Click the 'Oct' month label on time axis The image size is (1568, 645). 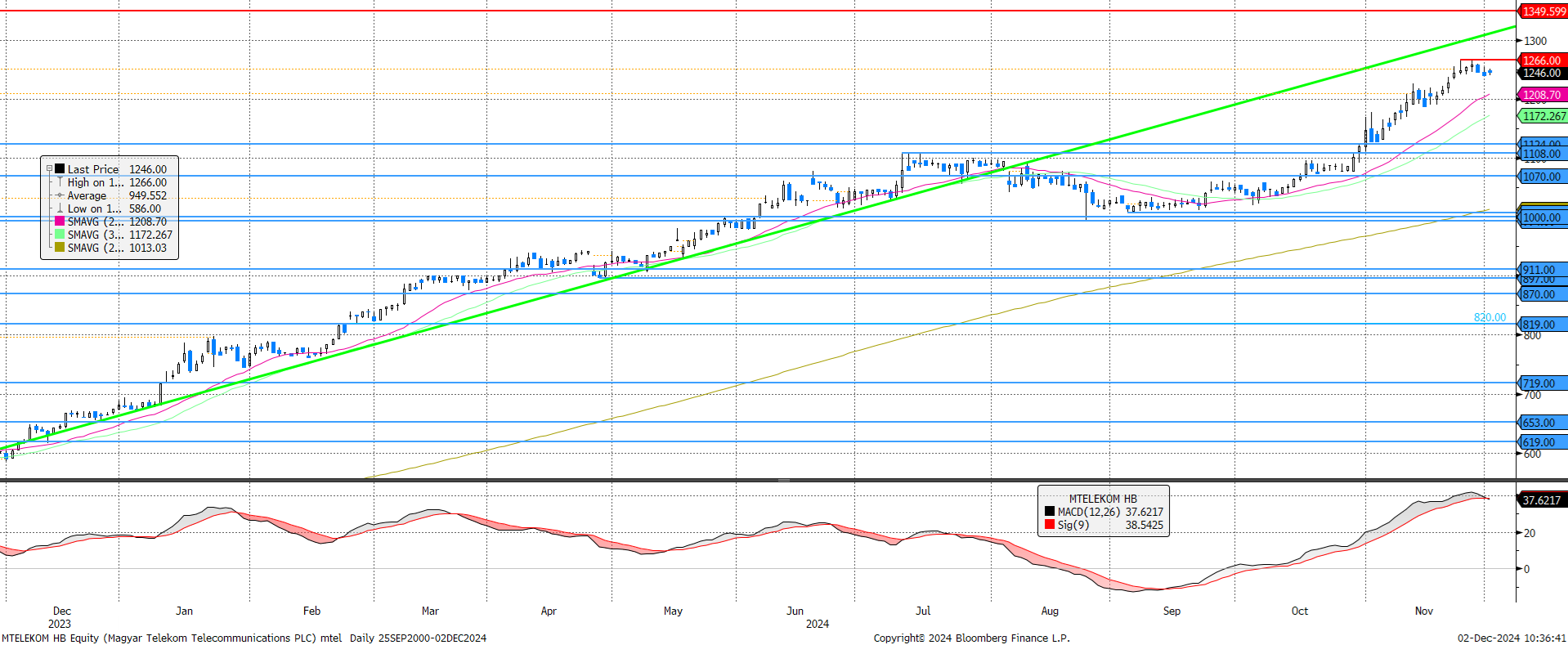[1300, 611]
